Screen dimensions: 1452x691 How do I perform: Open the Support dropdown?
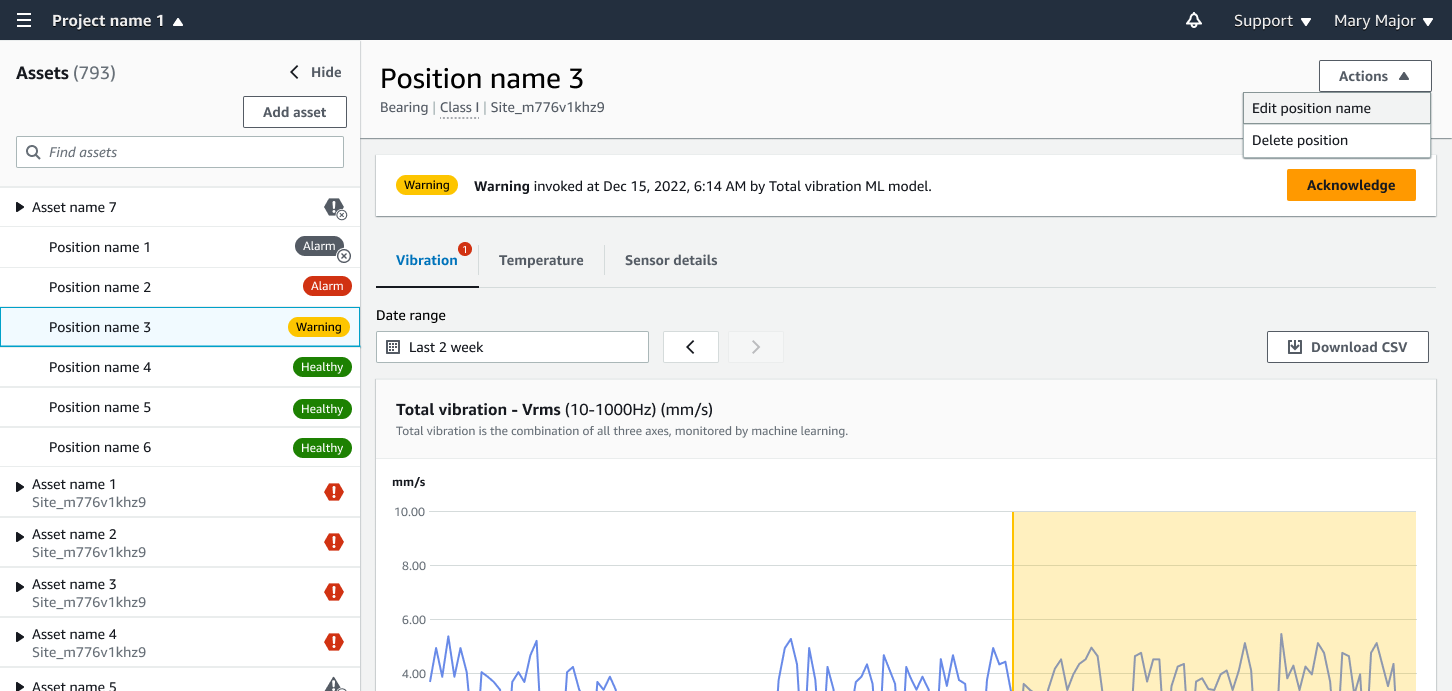1270,20
